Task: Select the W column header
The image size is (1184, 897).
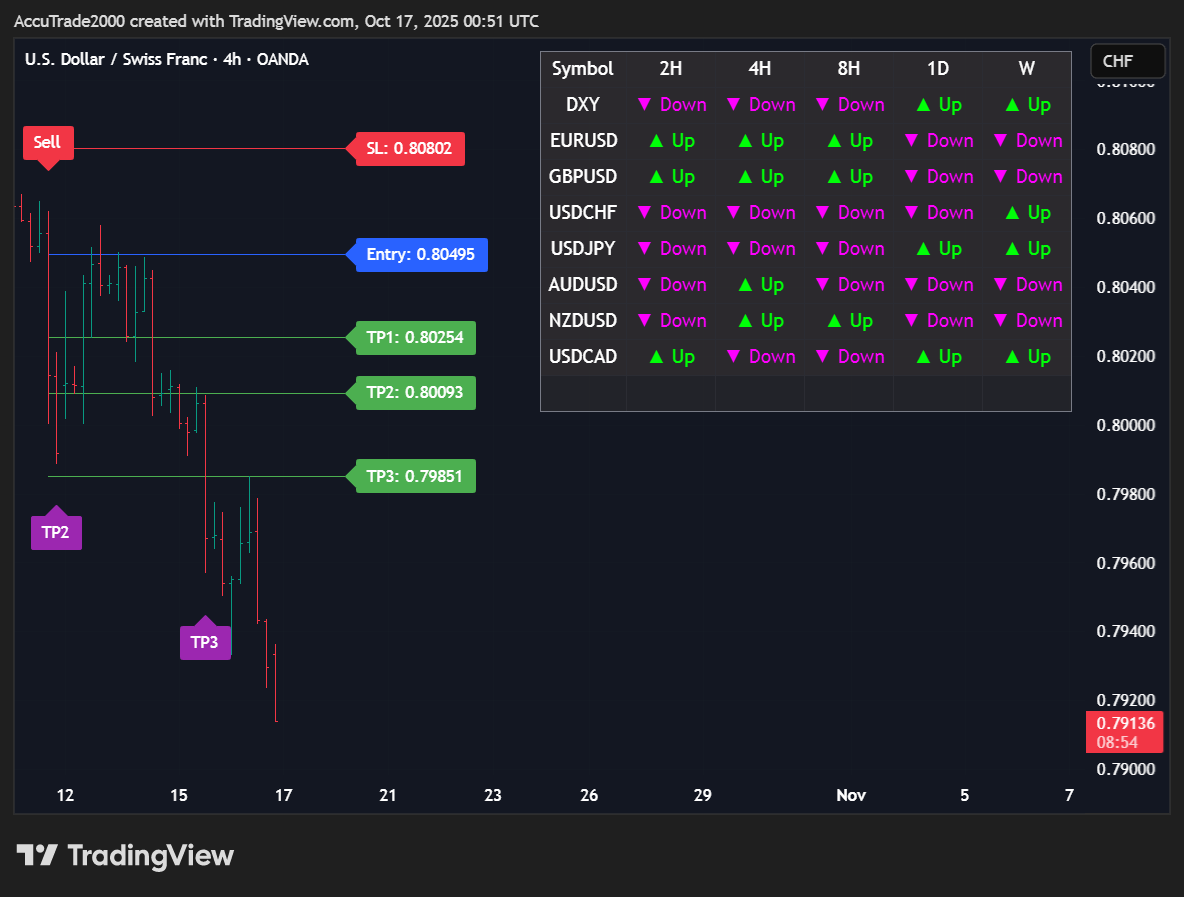Action: [1027, 69]
